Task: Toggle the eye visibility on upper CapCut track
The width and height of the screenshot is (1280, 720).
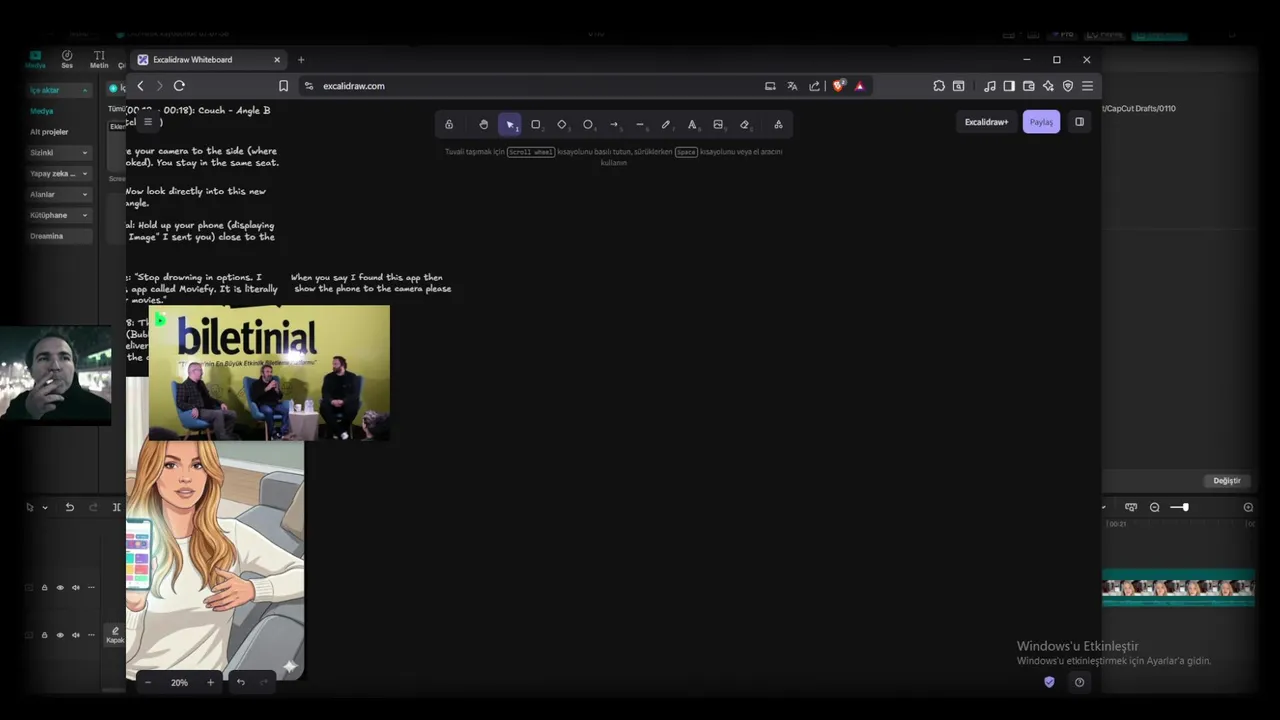Action: tap(60, 588)
